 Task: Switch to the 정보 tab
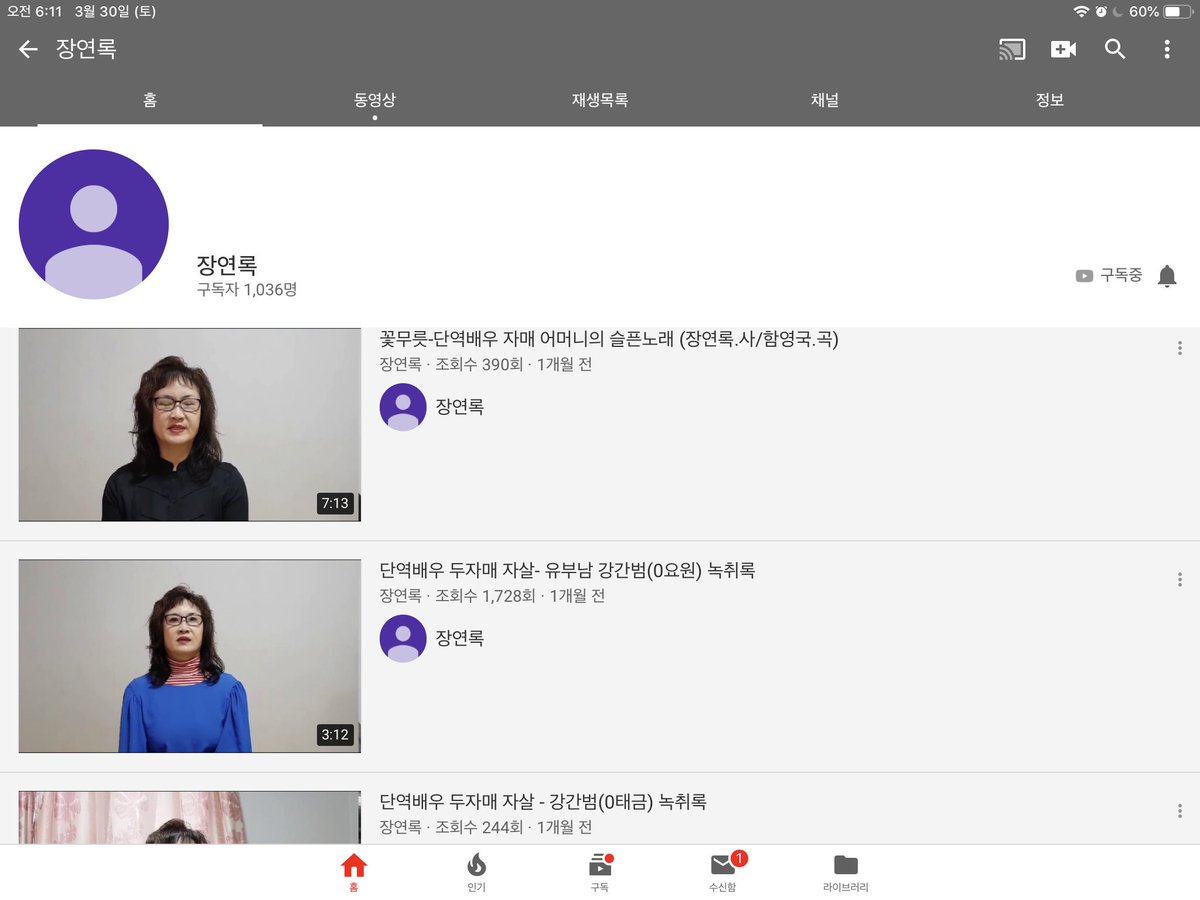click(x=1050, y=100)
